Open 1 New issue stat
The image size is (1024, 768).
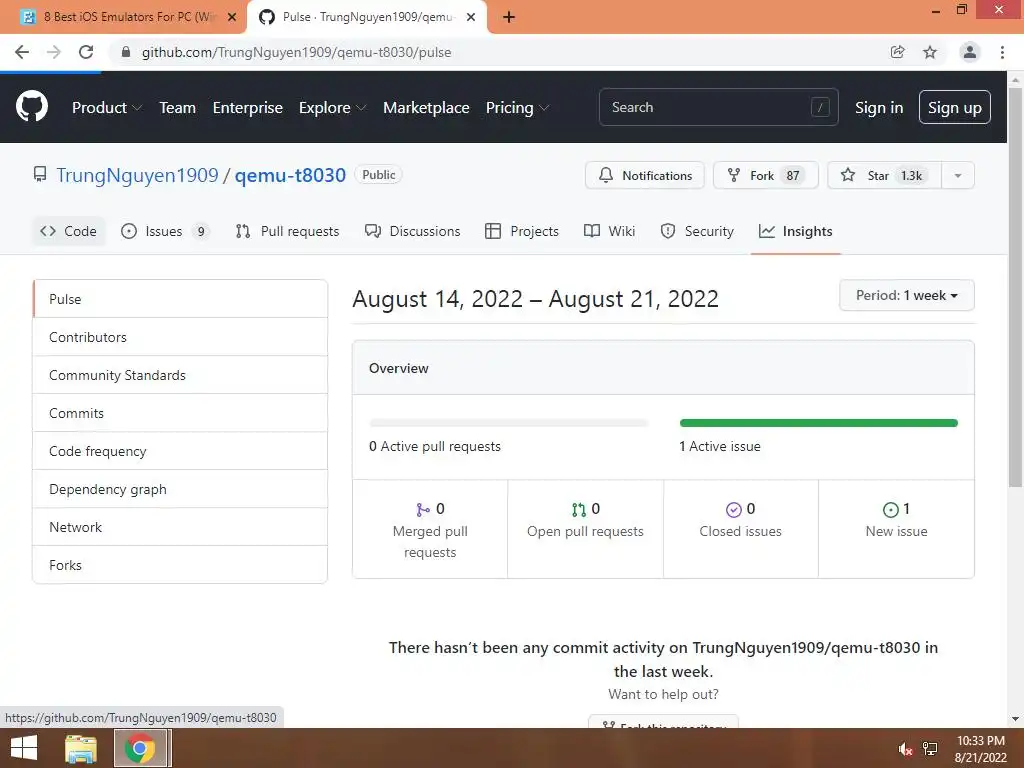click(896, 530)
